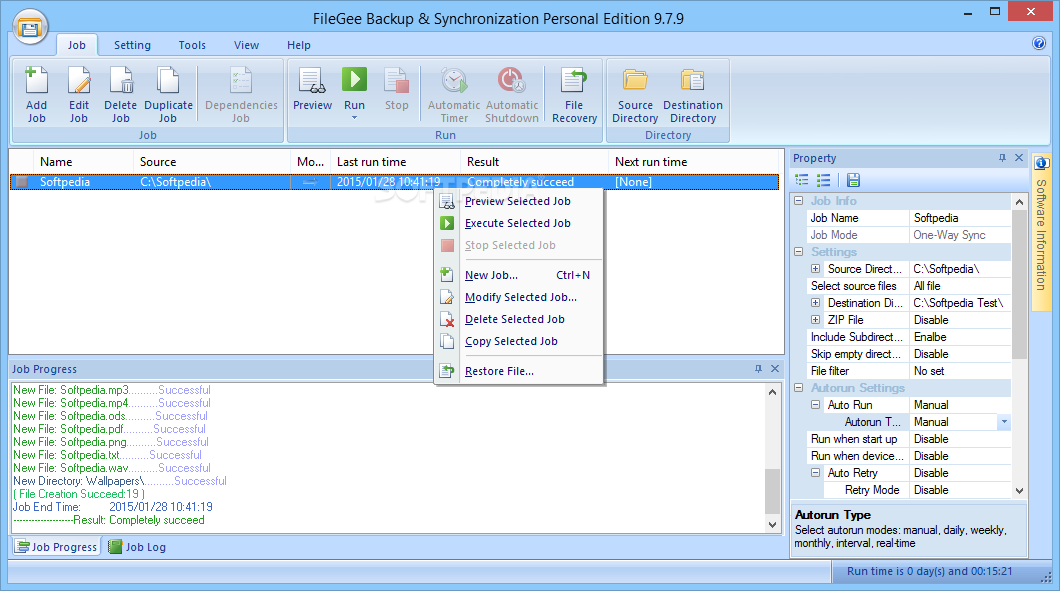
Task: Click the File filter value No set
Action: pyautogui.click(x=960, y=371)
